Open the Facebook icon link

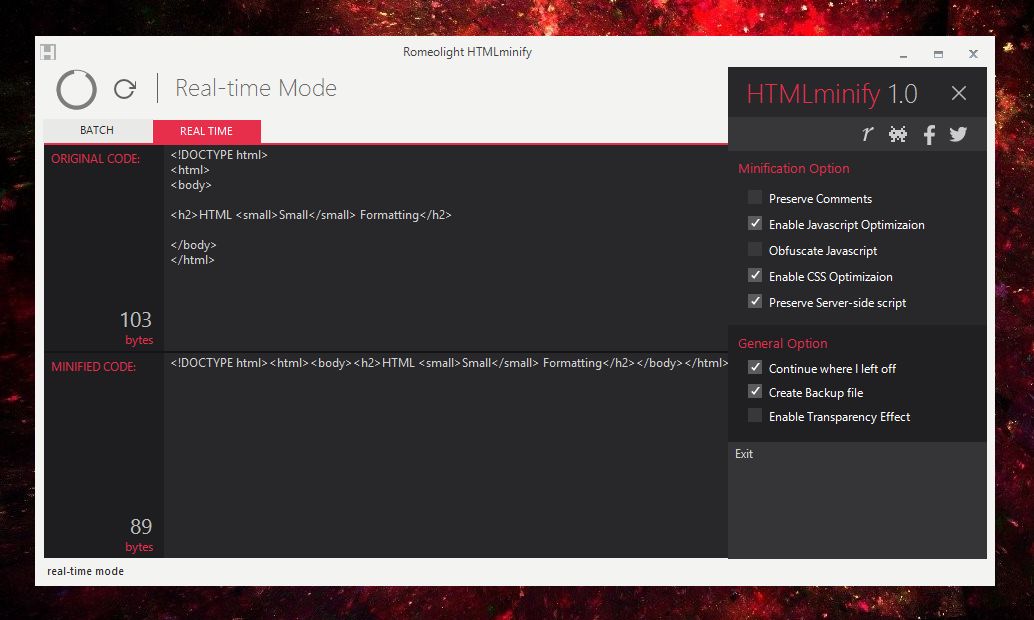coord(929,135)
